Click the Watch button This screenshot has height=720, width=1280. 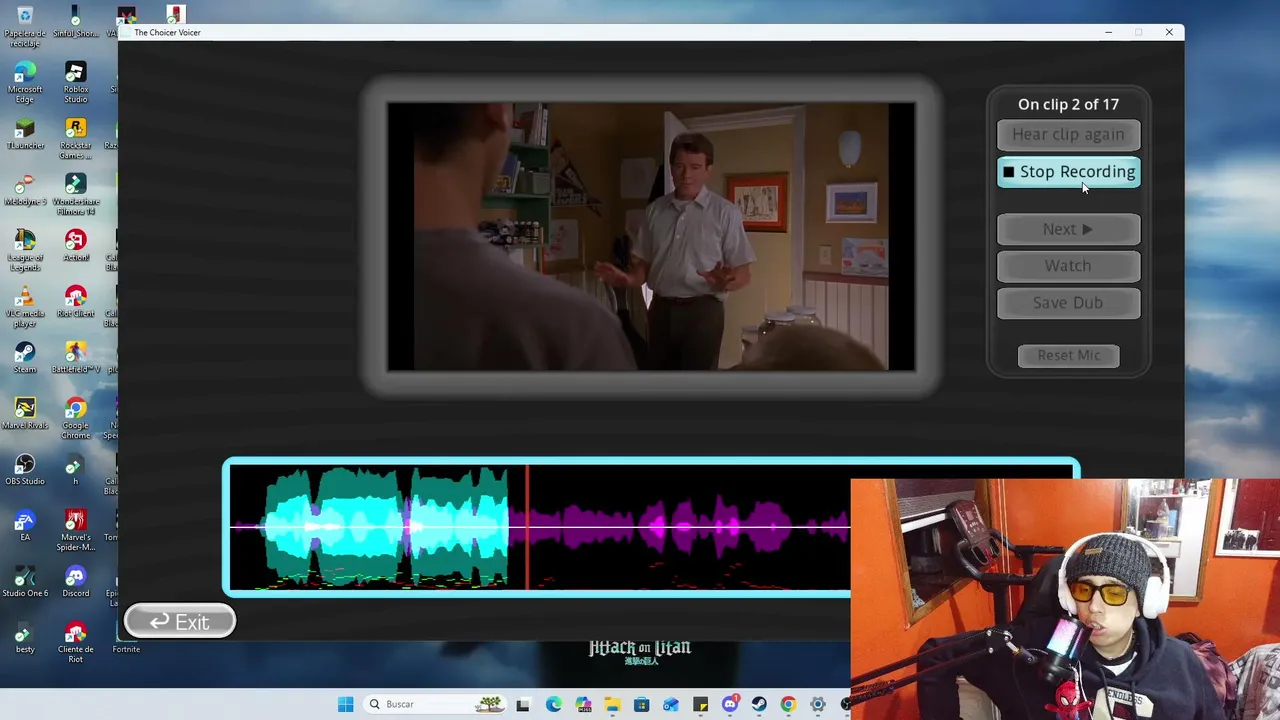[1068, 266]
